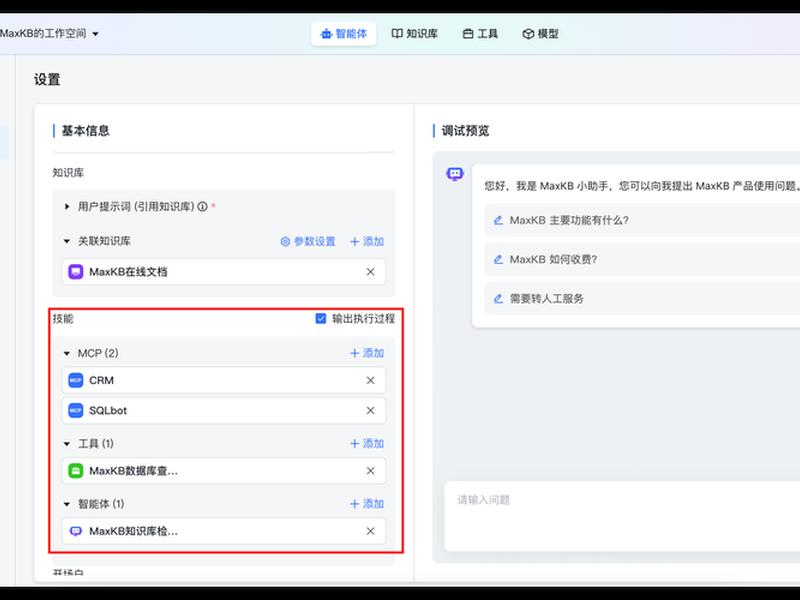Remove the MaxKB数据库查 tool
800x600 pixels.
tap(370, 470)
